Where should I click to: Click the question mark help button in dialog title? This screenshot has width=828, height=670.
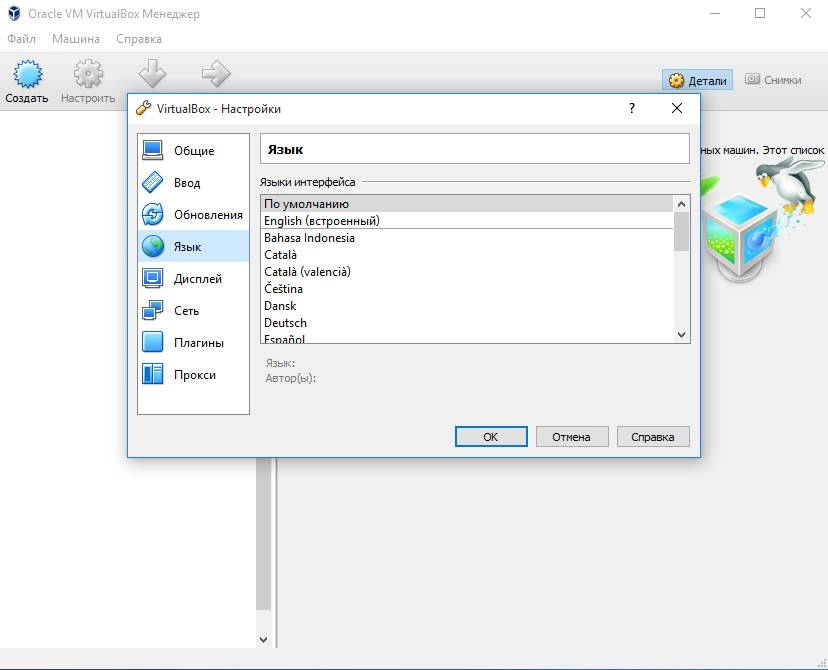click(632, 108)
